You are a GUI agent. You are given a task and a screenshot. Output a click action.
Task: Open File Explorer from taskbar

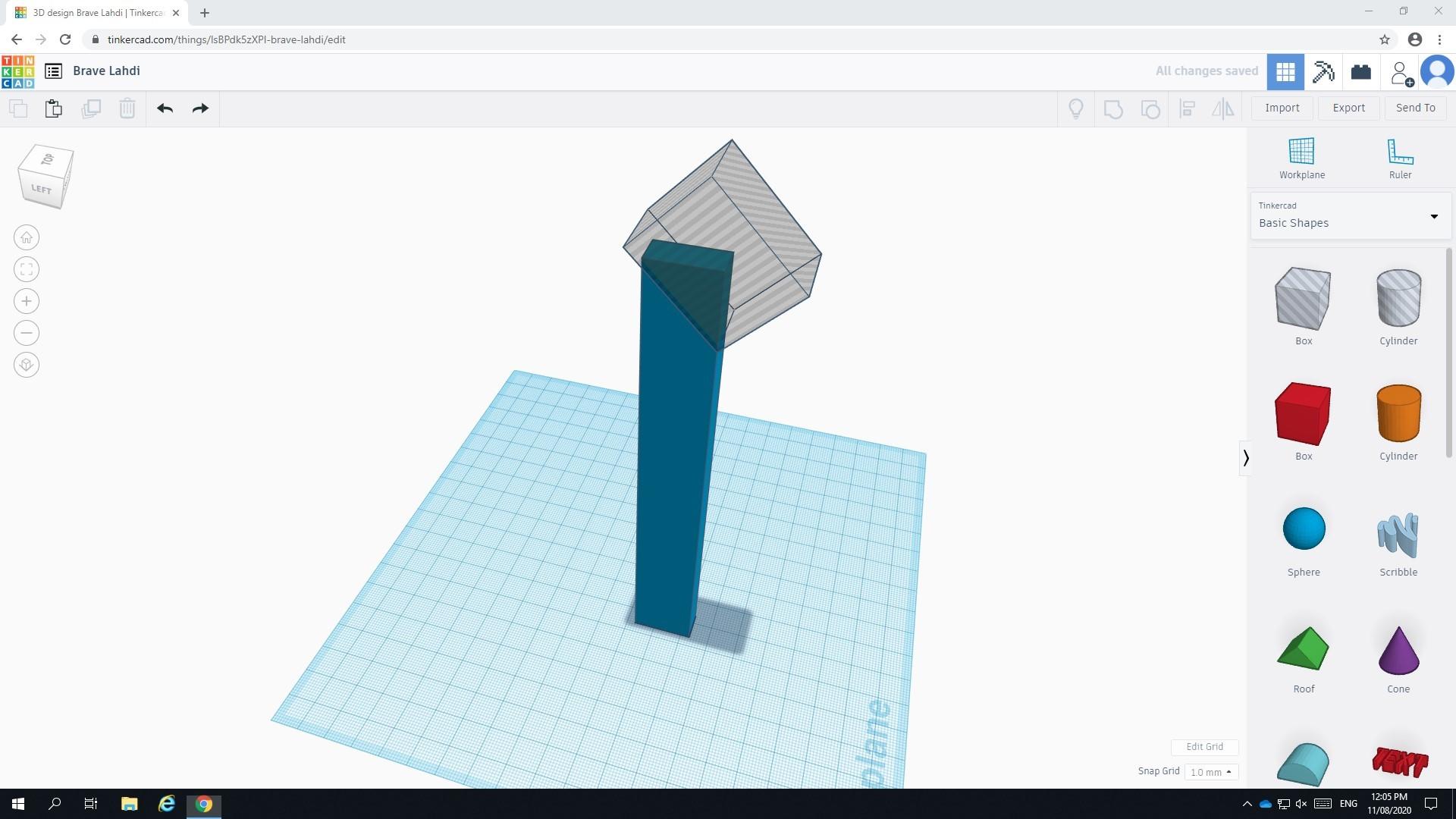tap(129, 804)
